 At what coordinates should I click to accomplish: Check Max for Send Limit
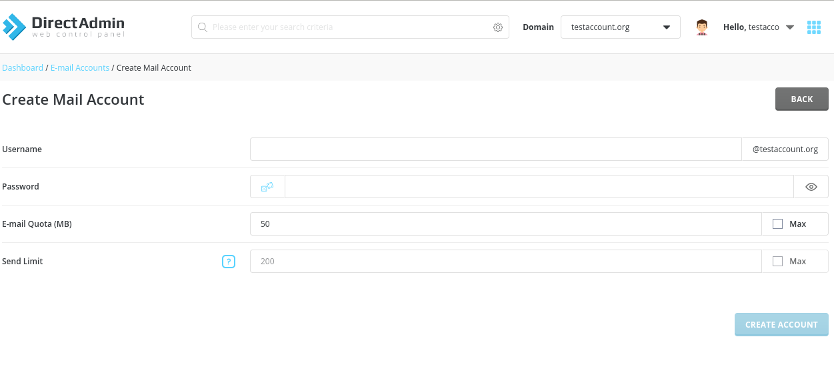click(x=778, y=261)
